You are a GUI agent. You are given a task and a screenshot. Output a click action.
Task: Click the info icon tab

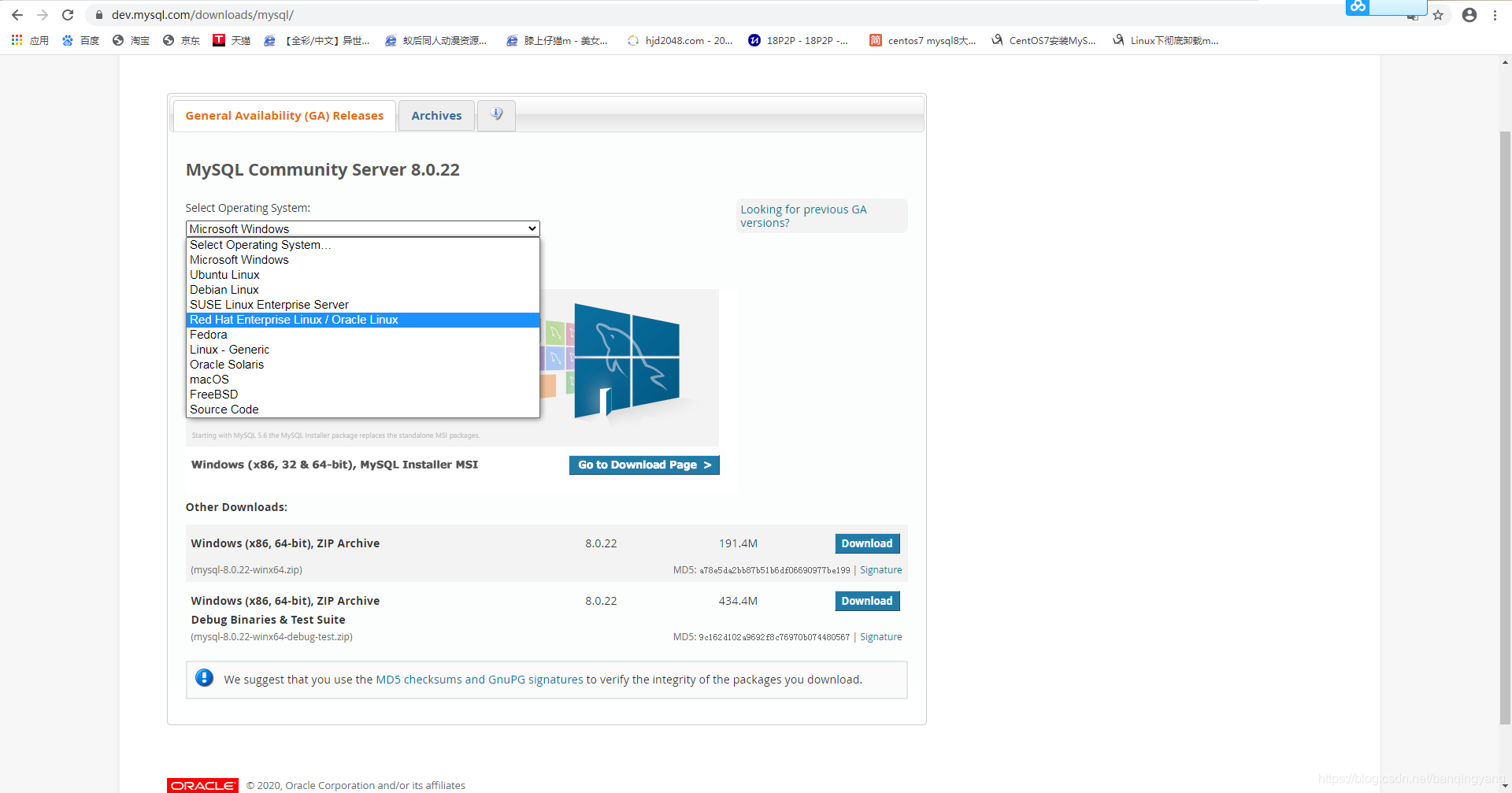(496, 115)
